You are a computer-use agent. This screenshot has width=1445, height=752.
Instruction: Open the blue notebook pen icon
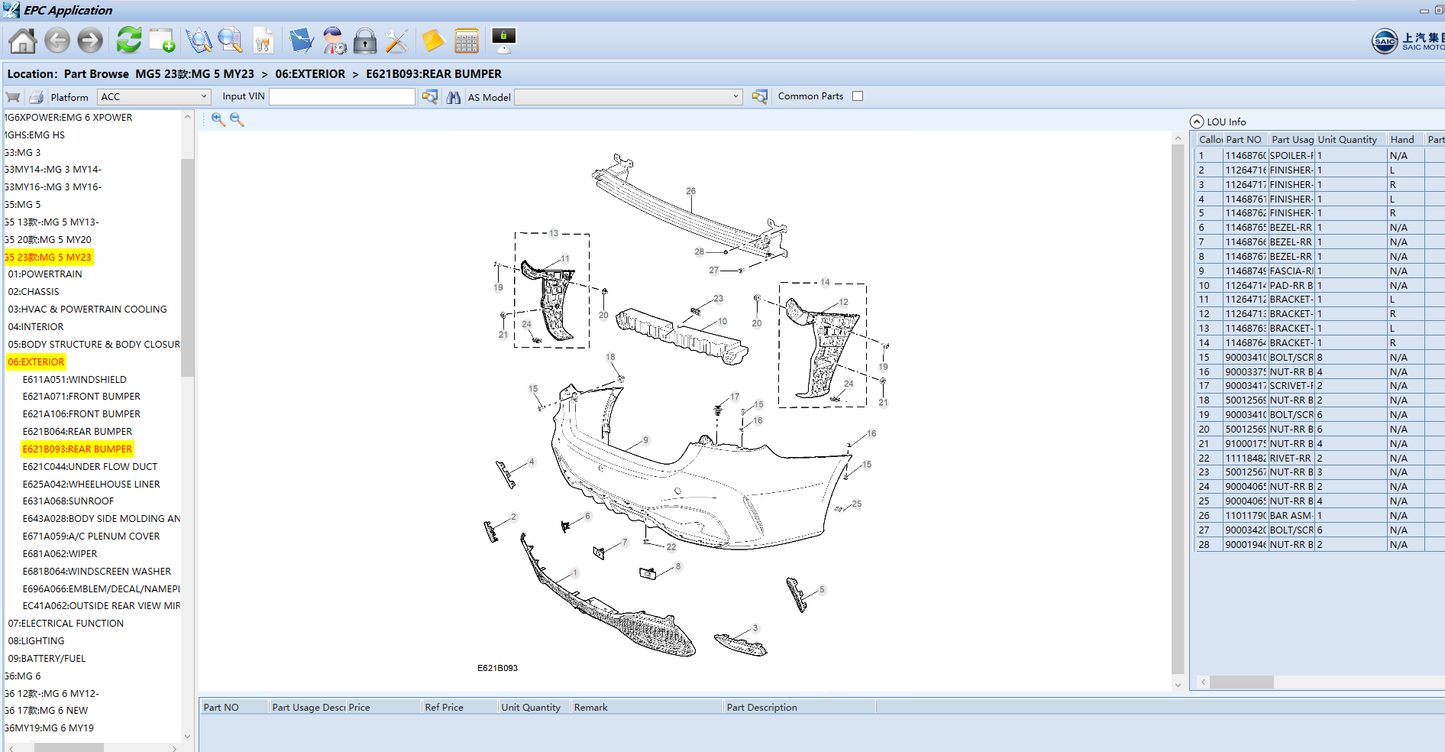point(301,40)
